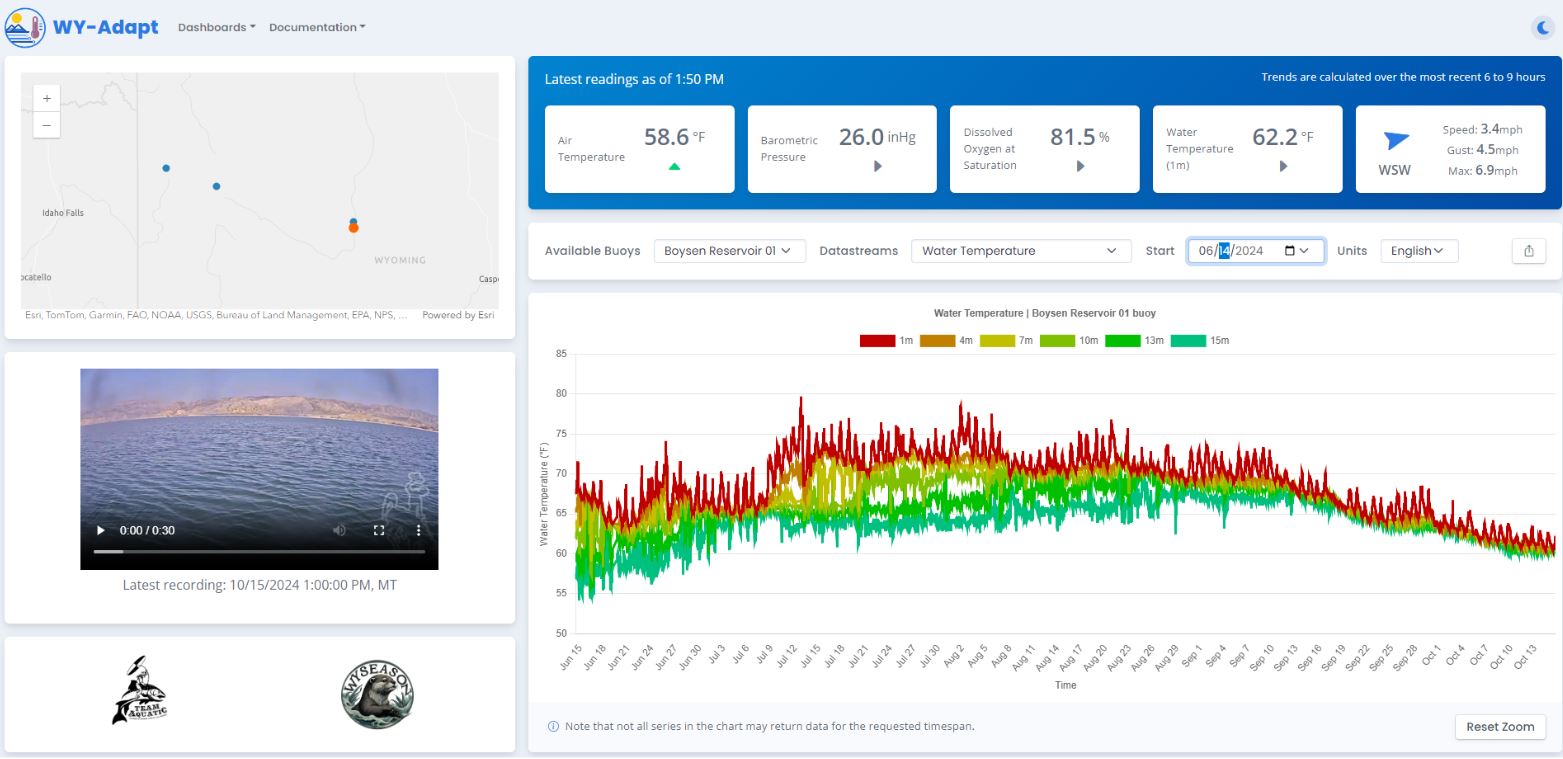Open the Available Buoys dropdown
Image resolution: width=1563 pixels, height=759 pixels.
(729, 251)
